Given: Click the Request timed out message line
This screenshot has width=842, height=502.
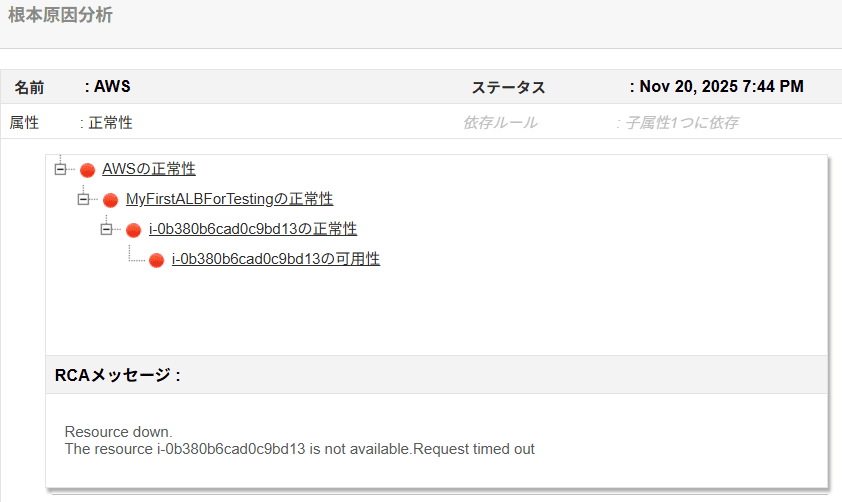Looking at the screenshot, I should click(300, 449).
